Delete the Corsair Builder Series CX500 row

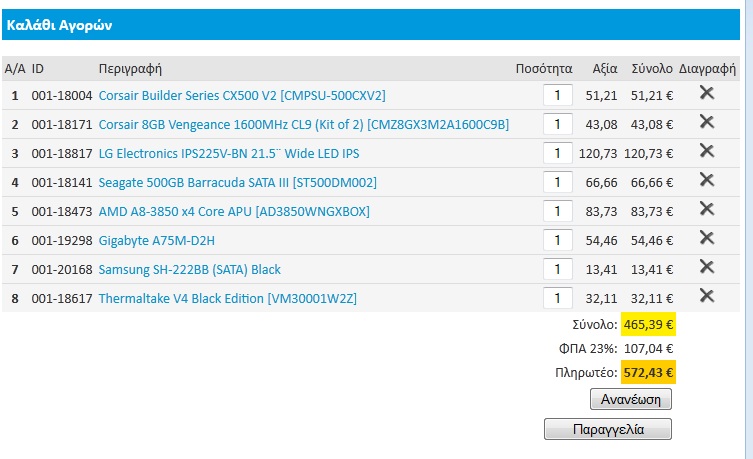[706, 93]
